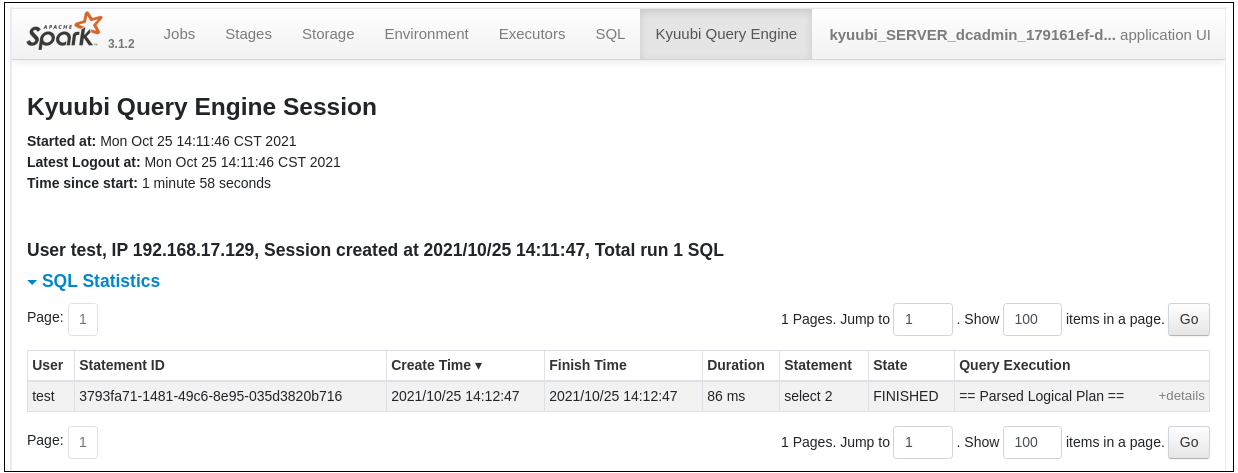The image size is (1238, 473).
Task: Click the top Jump to page field
Action: click(923, 319)
